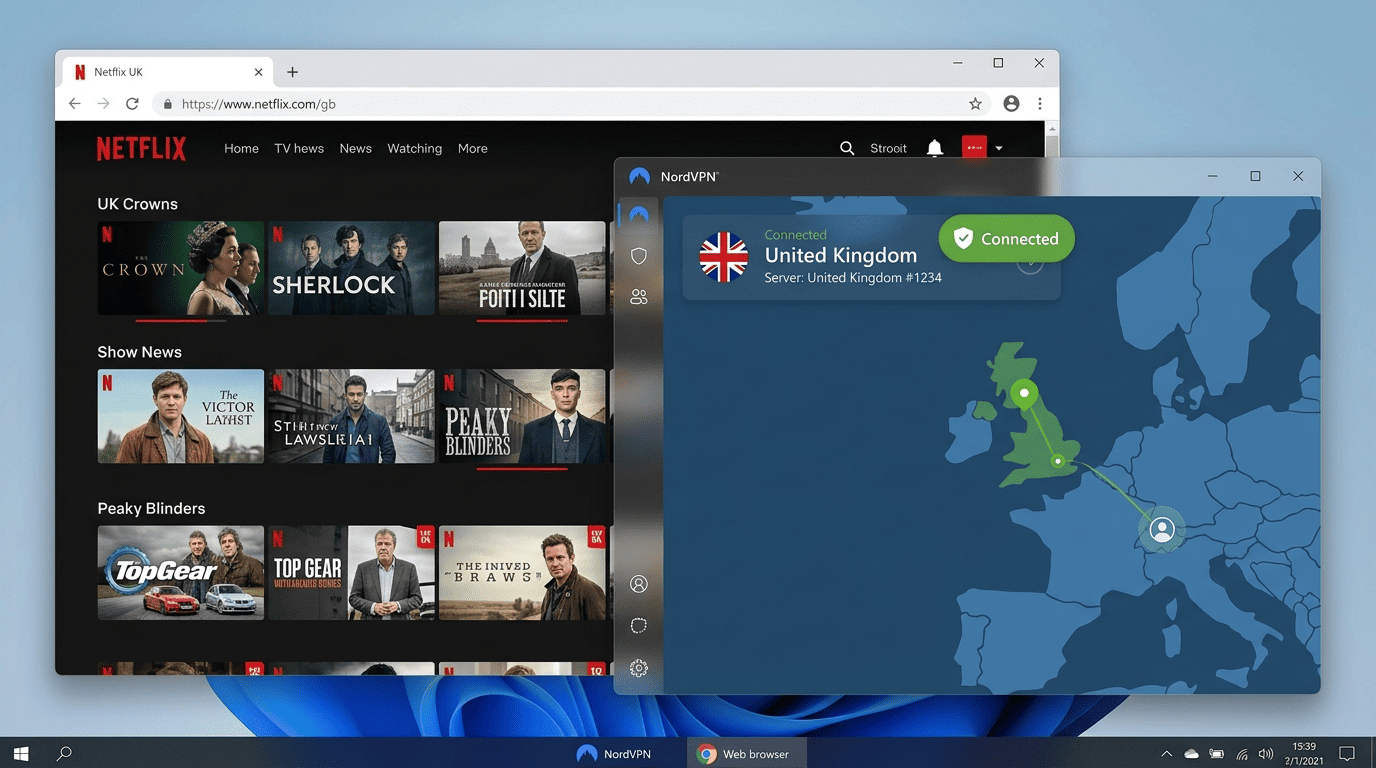1376x768 pixels.
Task: Click the Show News row heading
Action: click(x=139, y=352)
